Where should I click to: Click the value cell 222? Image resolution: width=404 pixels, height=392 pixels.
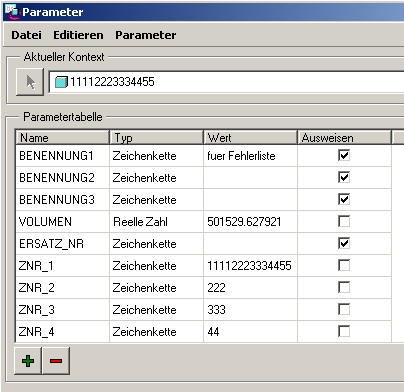pos(250,288)
